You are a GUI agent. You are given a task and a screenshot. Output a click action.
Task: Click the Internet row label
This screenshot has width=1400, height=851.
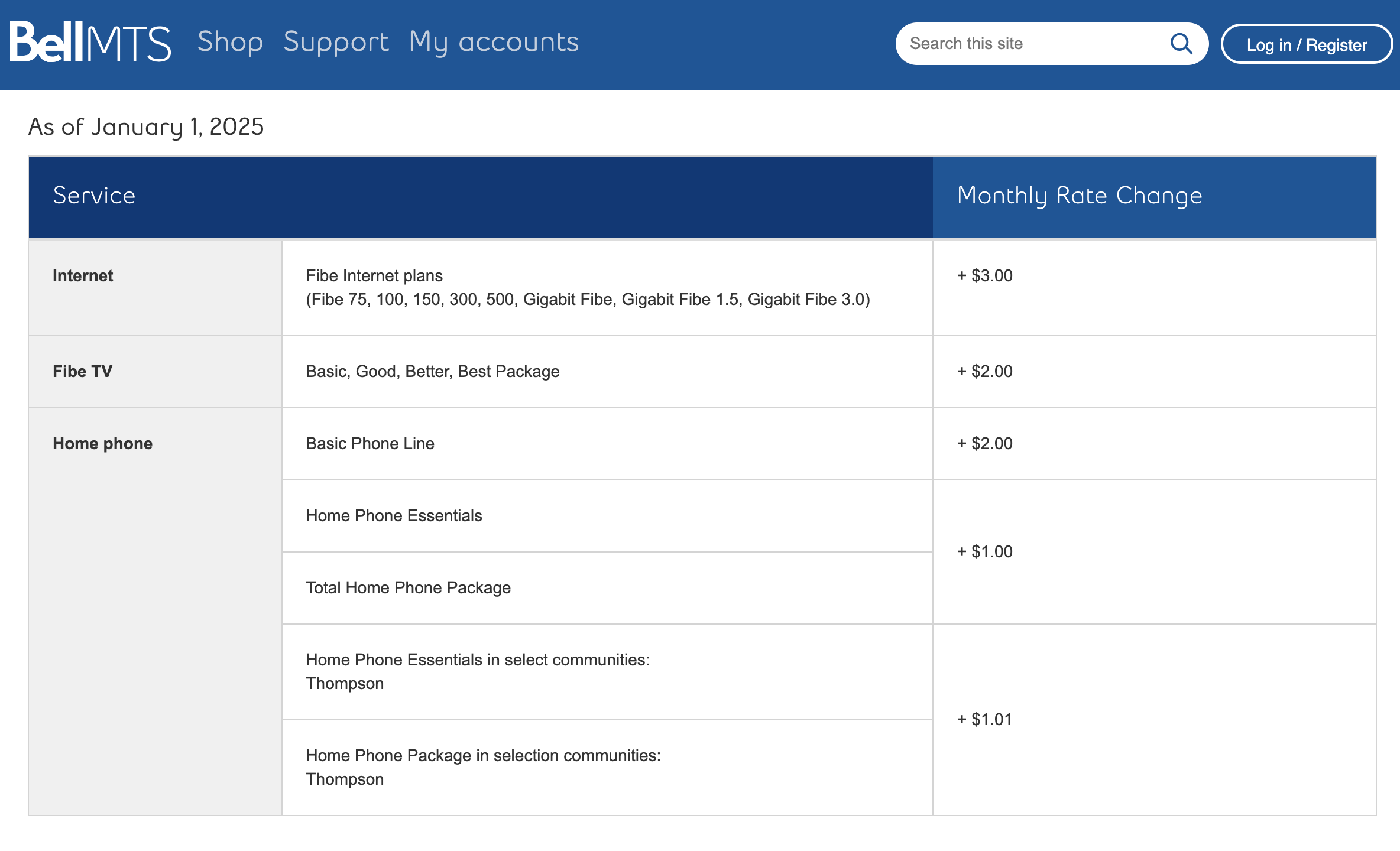click(x=83, y=275)
